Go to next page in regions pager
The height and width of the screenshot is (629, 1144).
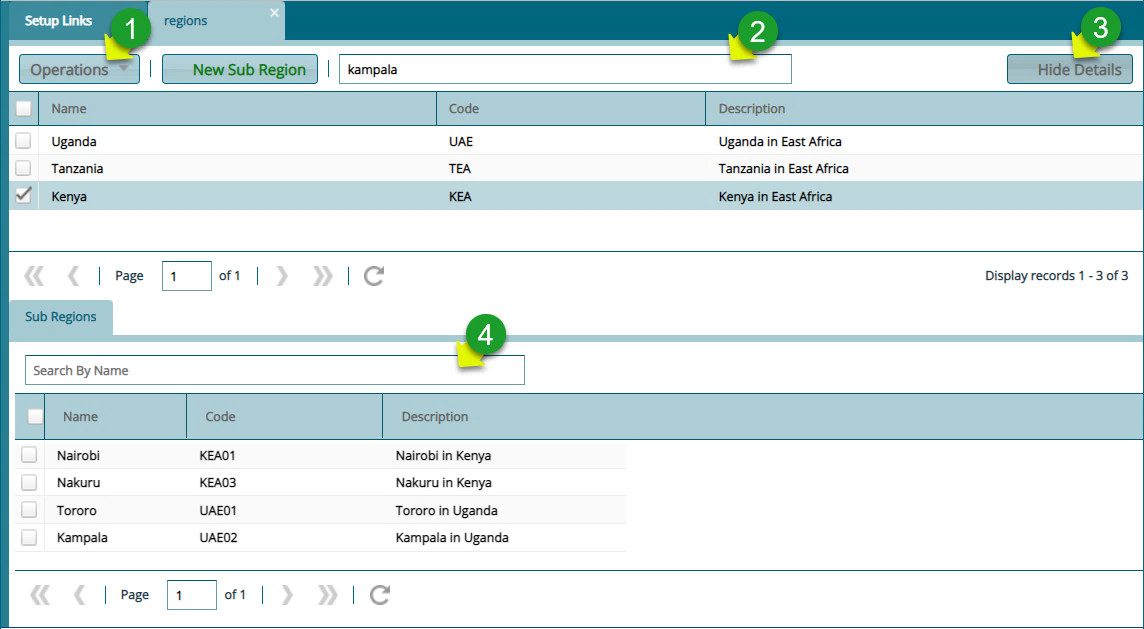point(282,276)
